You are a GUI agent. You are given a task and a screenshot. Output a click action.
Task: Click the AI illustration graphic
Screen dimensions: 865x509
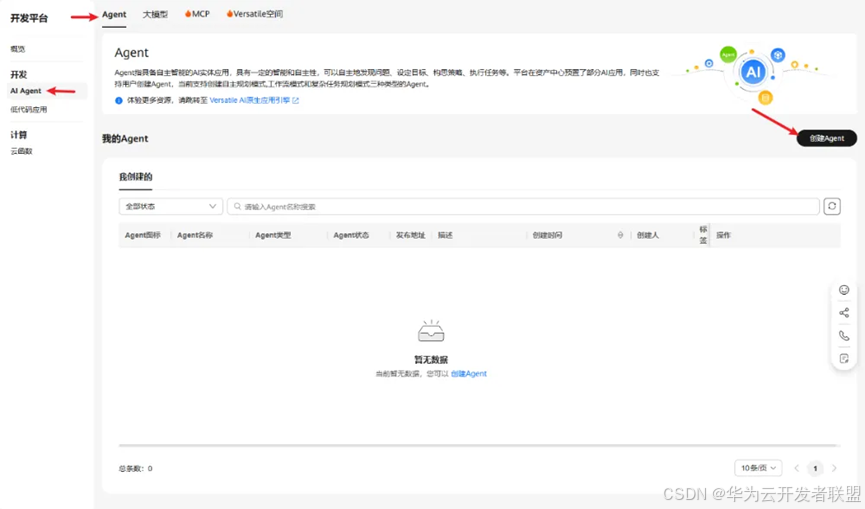coord(754,72)
